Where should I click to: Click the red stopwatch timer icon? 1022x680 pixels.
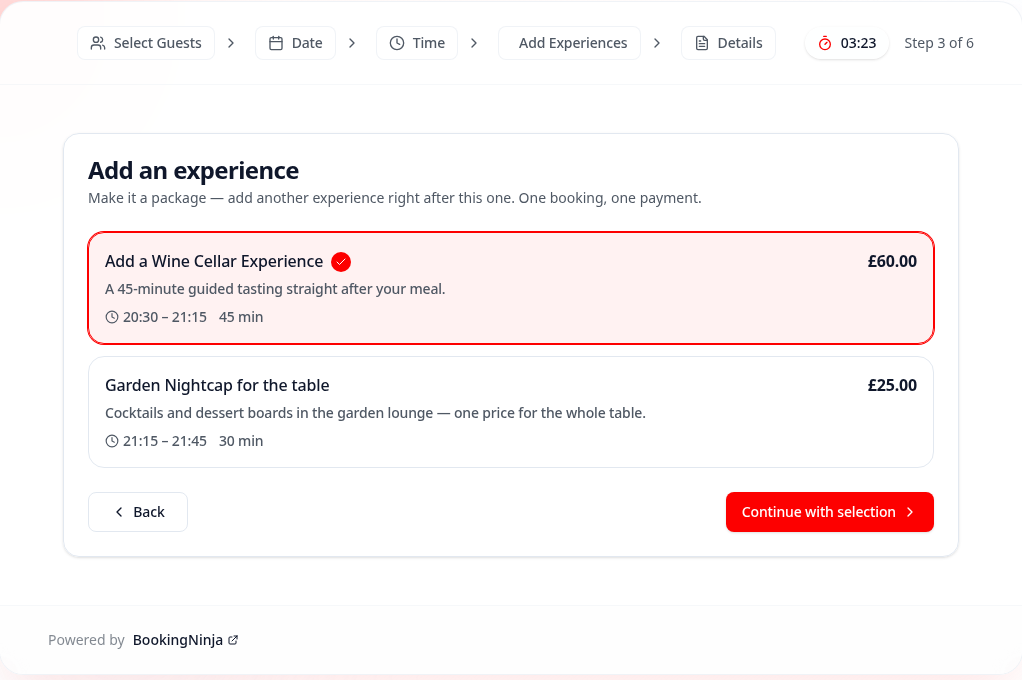pos(825,43)
